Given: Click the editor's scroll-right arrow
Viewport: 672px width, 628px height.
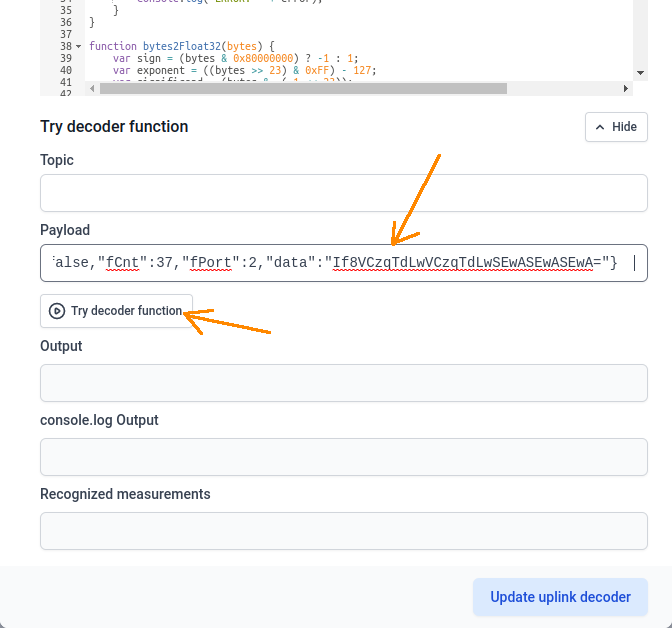Looking at the screenshot, I should 627,88.
